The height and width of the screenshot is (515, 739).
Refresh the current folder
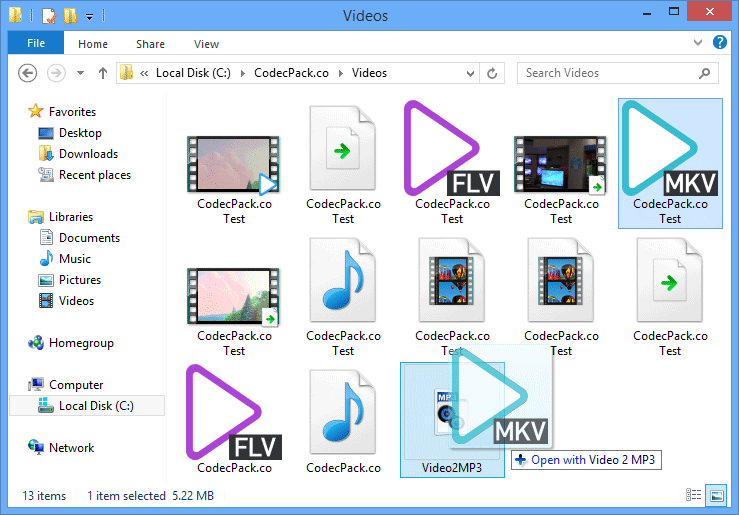[492, 74]
